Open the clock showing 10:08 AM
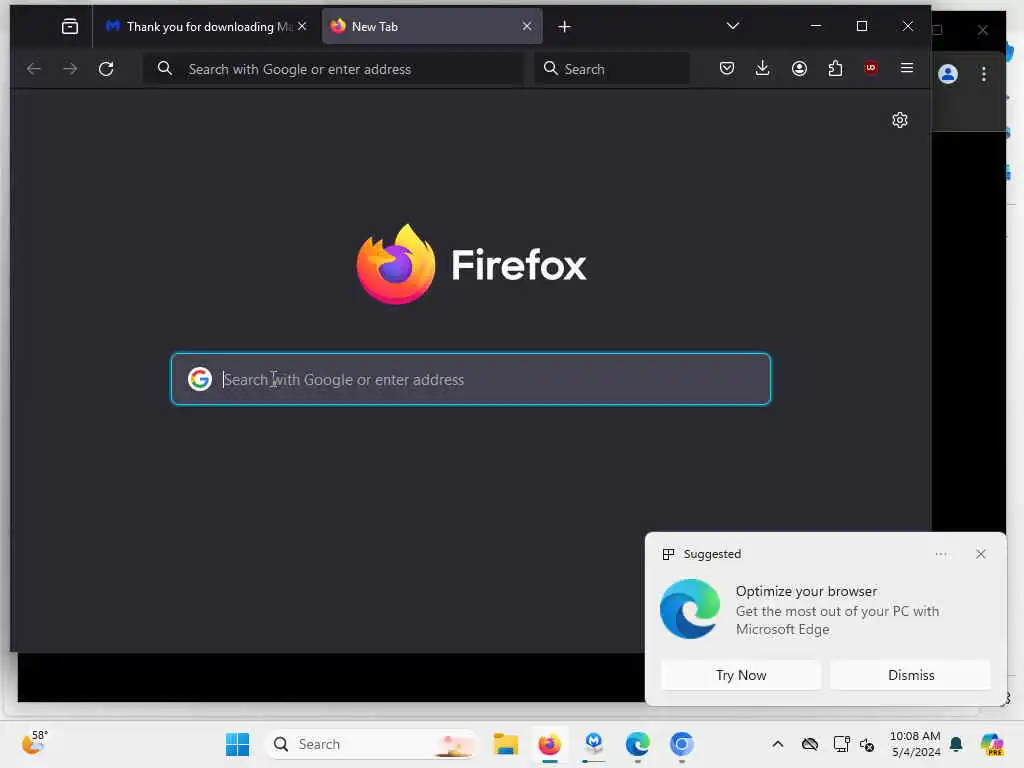Screen dimensions: 1024x768 point(915,744)
